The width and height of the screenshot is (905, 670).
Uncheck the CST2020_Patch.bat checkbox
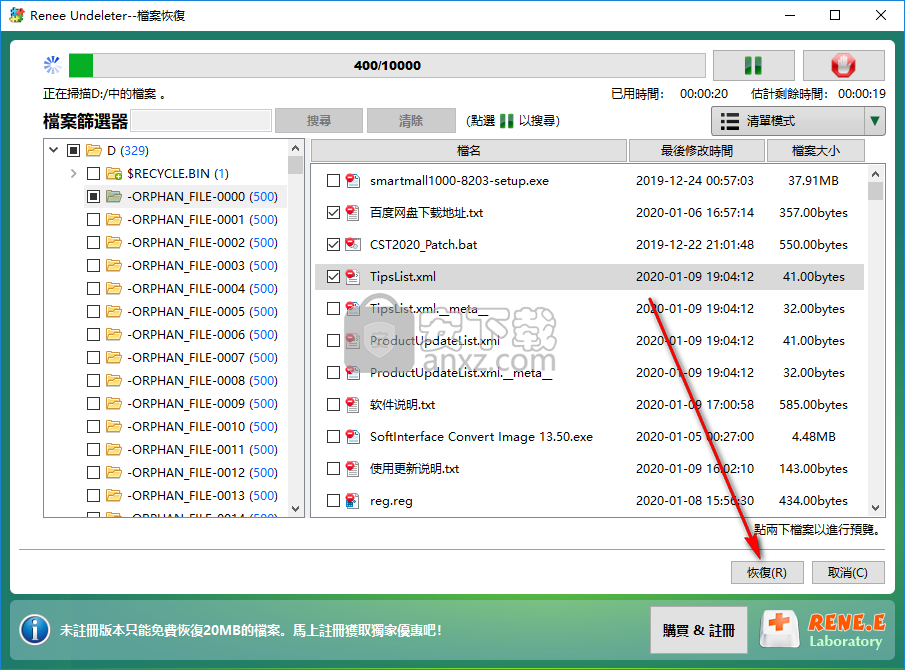(333, 245)
